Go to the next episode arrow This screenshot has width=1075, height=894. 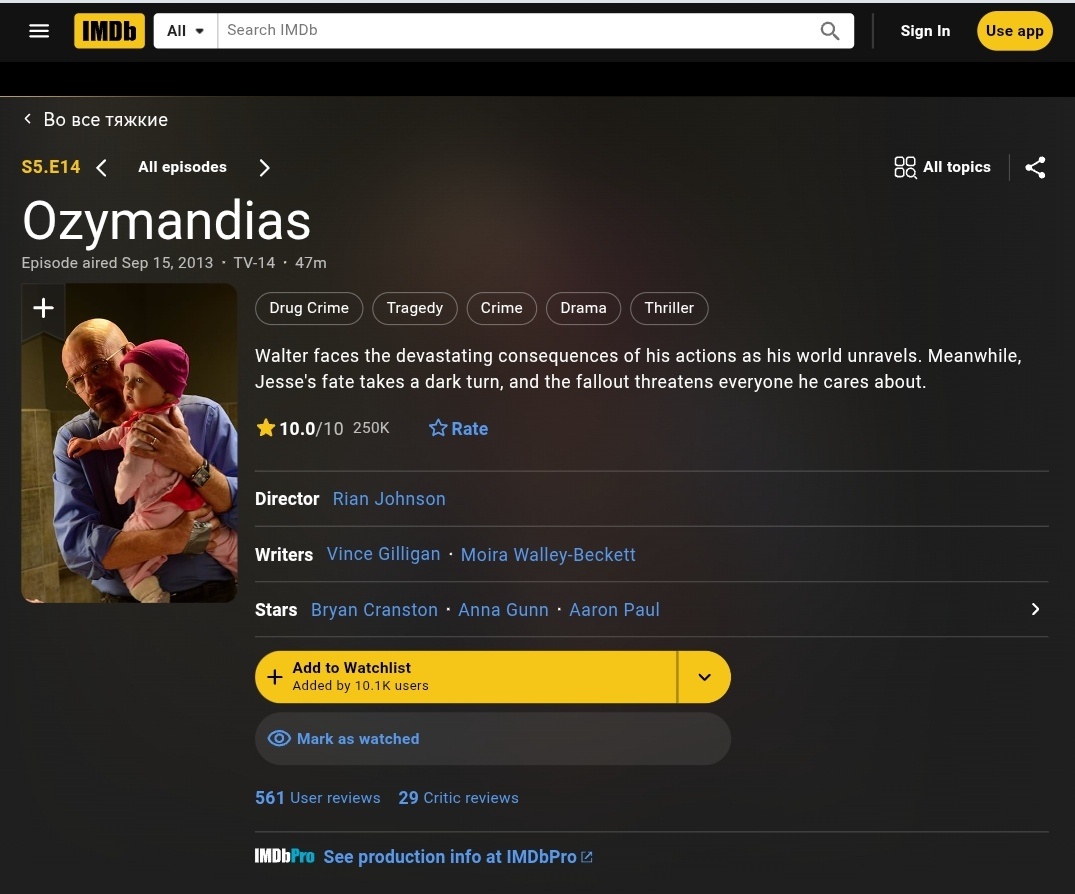point(265,168)
